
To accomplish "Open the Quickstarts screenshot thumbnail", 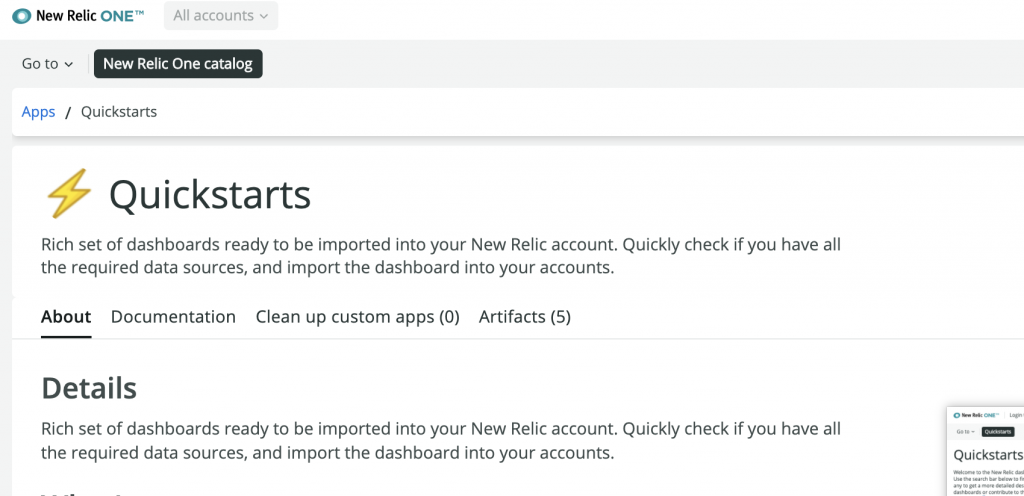I will (985, 452).
